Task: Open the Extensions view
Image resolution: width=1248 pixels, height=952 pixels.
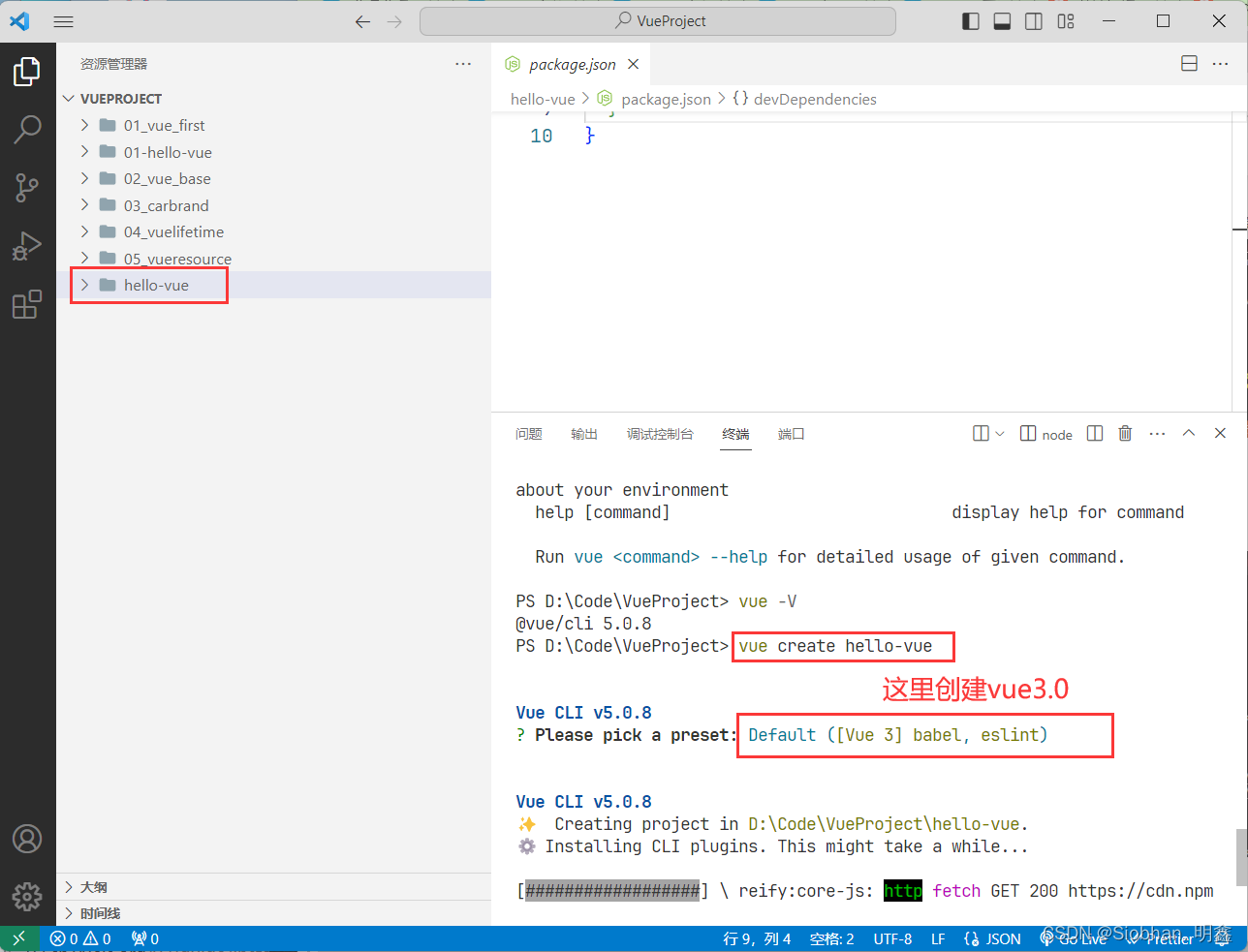Action: [x=27, y=304]
